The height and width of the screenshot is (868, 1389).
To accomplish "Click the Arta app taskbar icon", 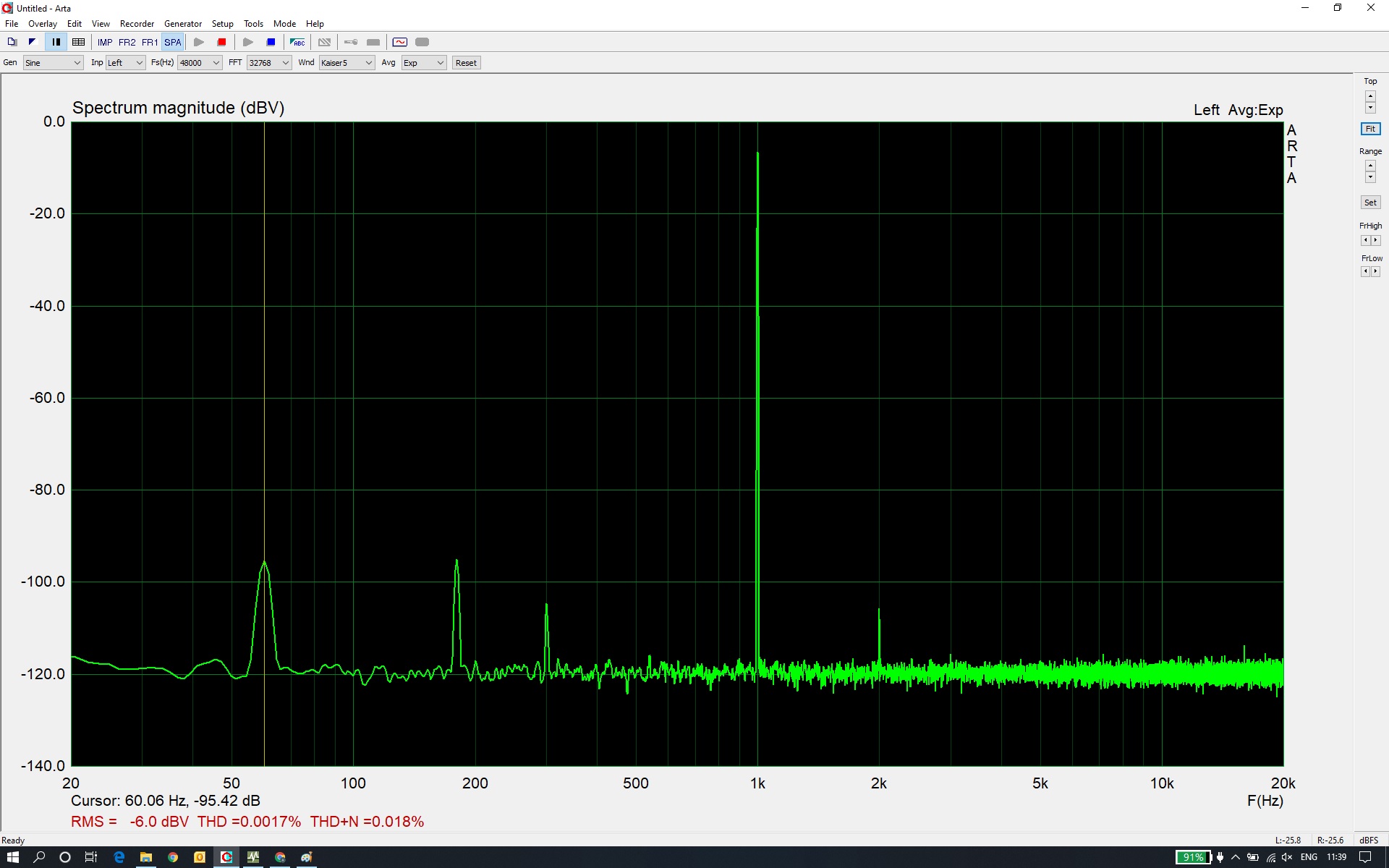I will (x=226, y=857).
